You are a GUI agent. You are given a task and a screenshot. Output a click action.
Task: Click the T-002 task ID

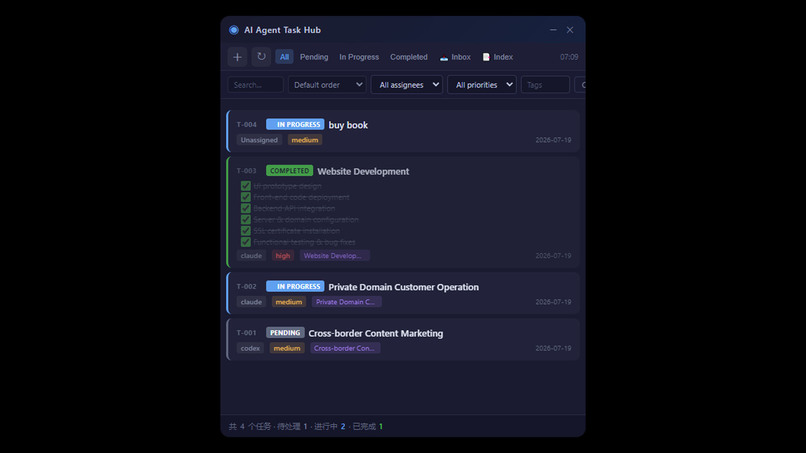(x=246, y=286)
